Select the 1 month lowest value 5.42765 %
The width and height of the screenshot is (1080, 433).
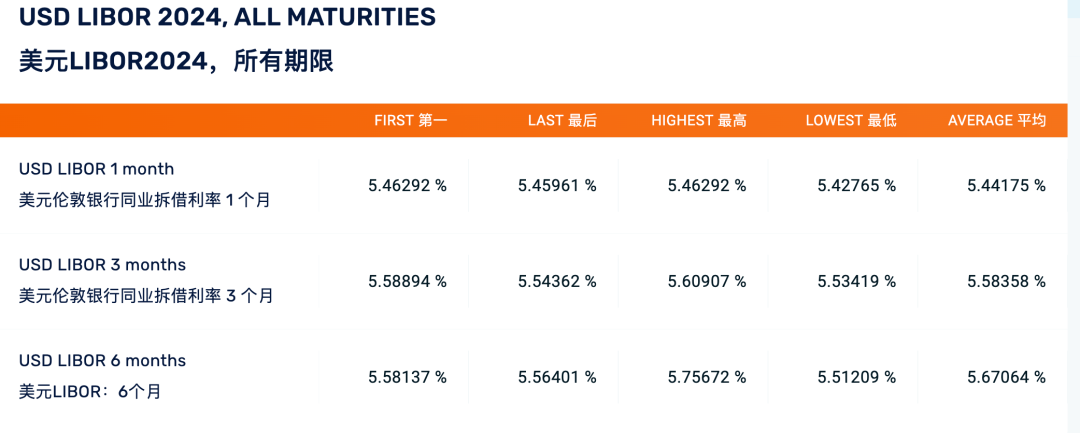(x=857, y=185)
